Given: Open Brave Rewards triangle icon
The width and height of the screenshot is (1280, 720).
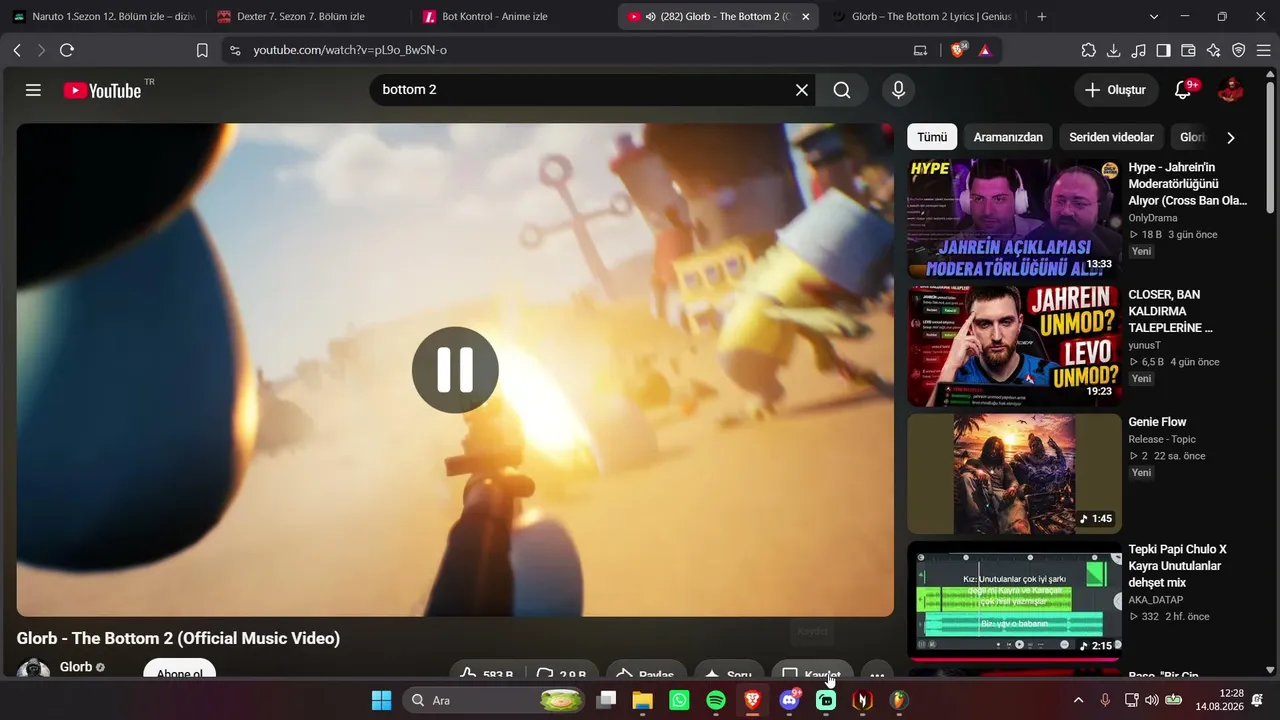Looking at the screenshot, I should [x=985, y=50].
